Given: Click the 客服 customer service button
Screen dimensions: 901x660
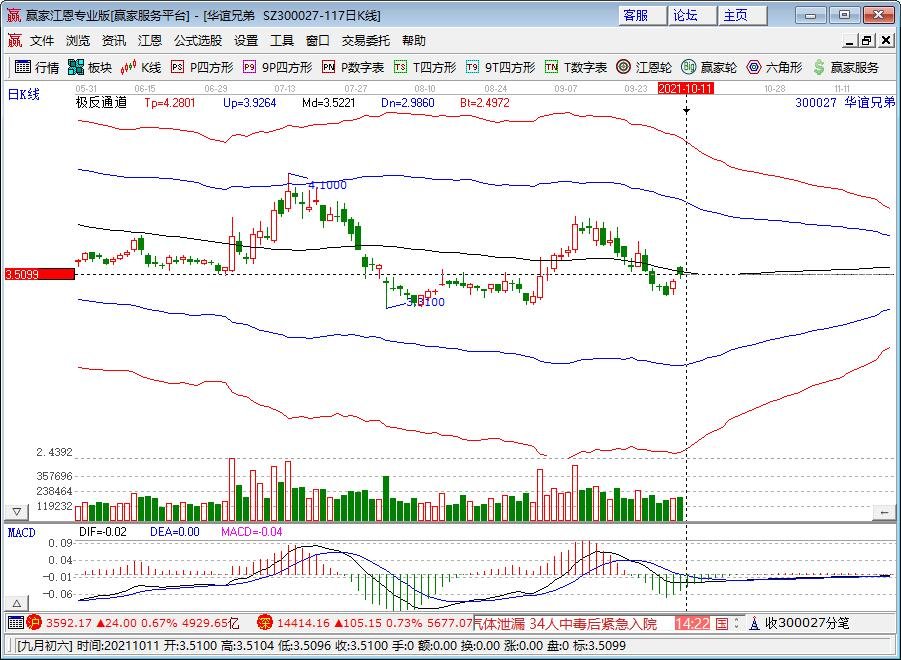Looking at the screenshot, I should (636, 15).
